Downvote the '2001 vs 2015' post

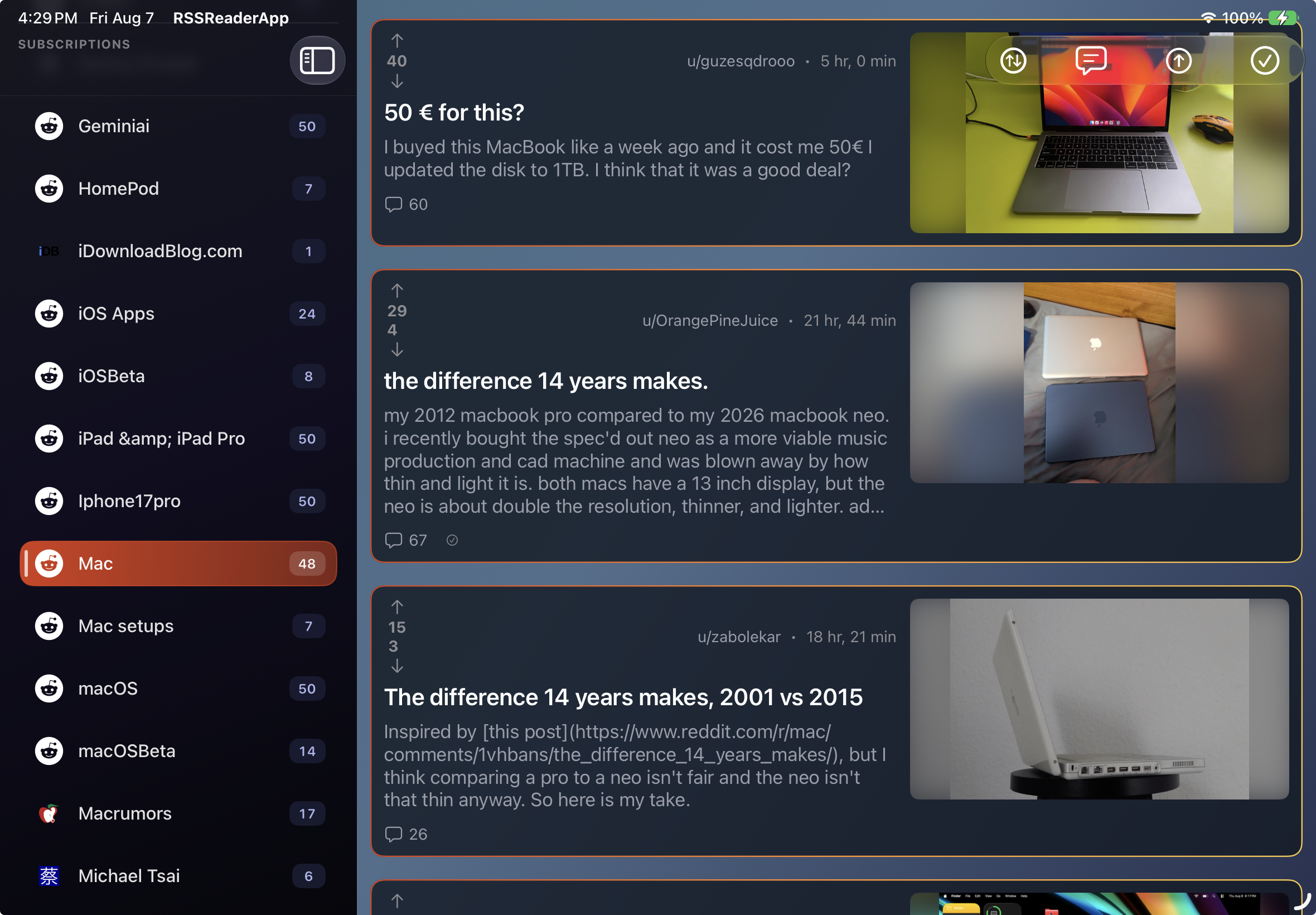click(x=397, y=666)
